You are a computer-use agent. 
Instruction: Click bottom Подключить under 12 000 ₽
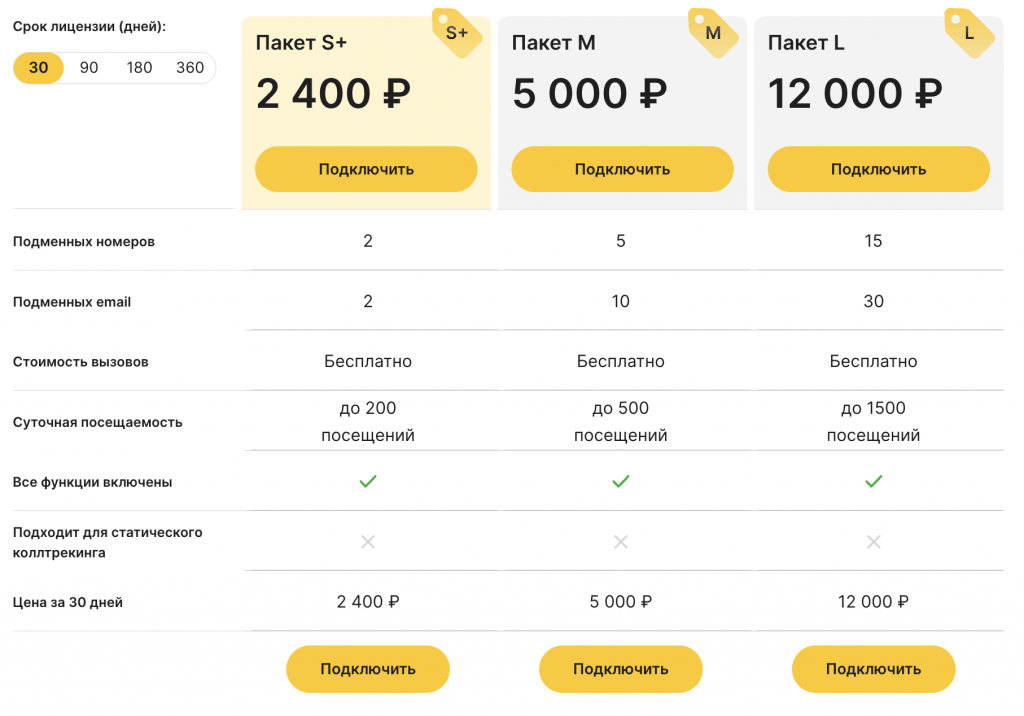click(873, 669)
